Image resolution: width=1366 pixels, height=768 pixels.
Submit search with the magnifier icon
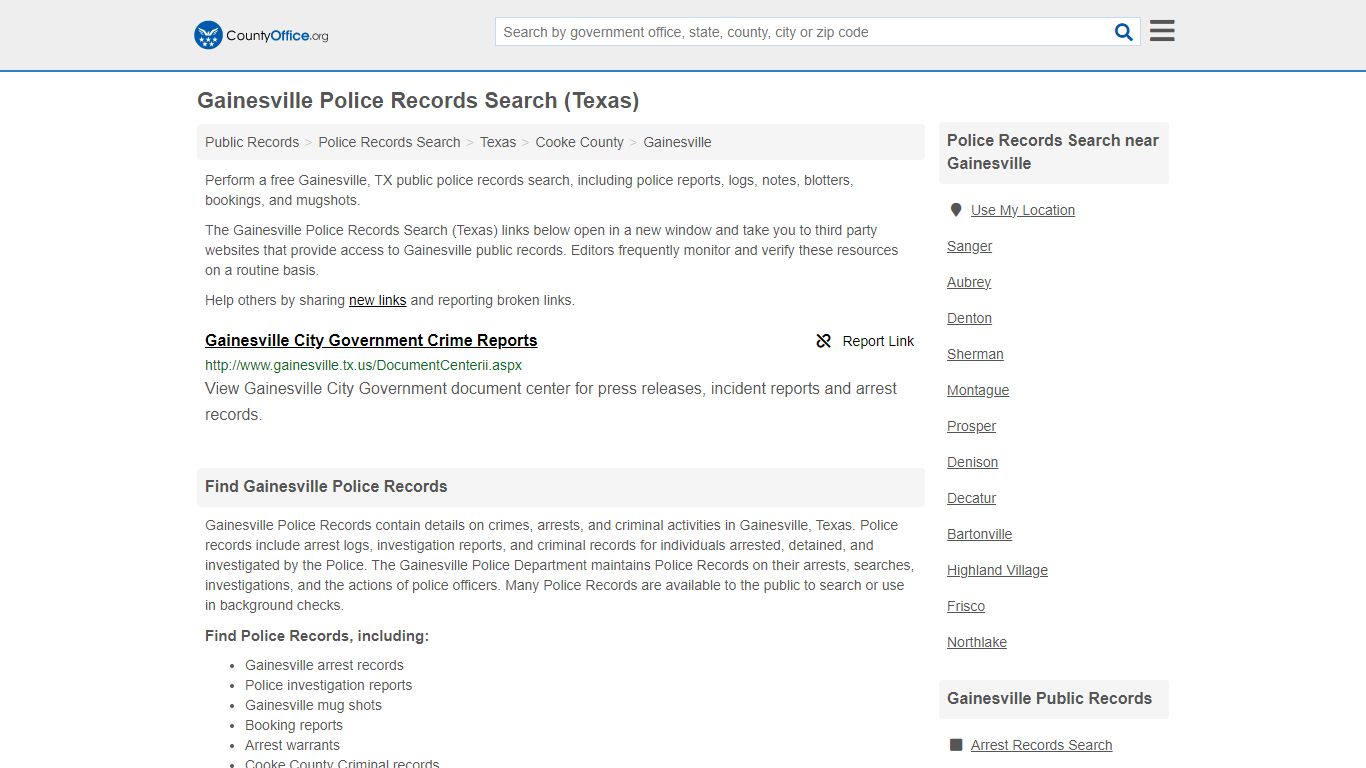[1124, 32]
